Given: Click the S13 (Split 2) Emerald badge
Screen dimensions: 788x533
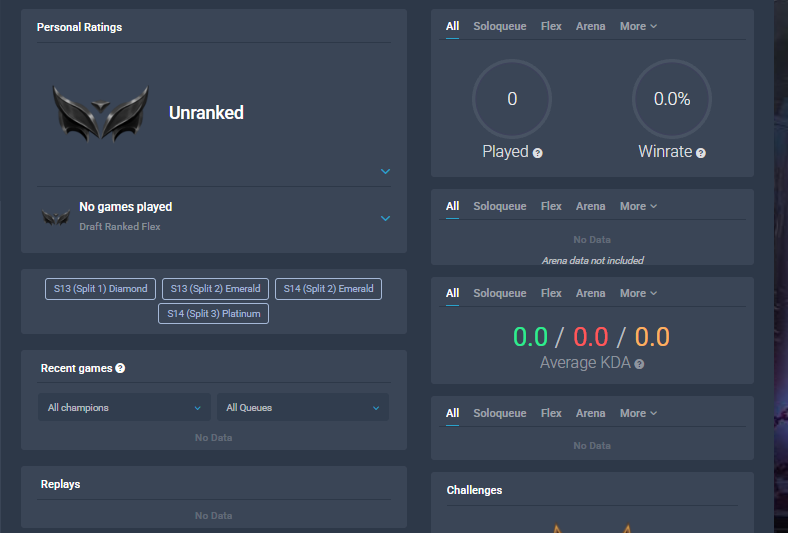Looking at the screenshot, I should click(215, 289).
